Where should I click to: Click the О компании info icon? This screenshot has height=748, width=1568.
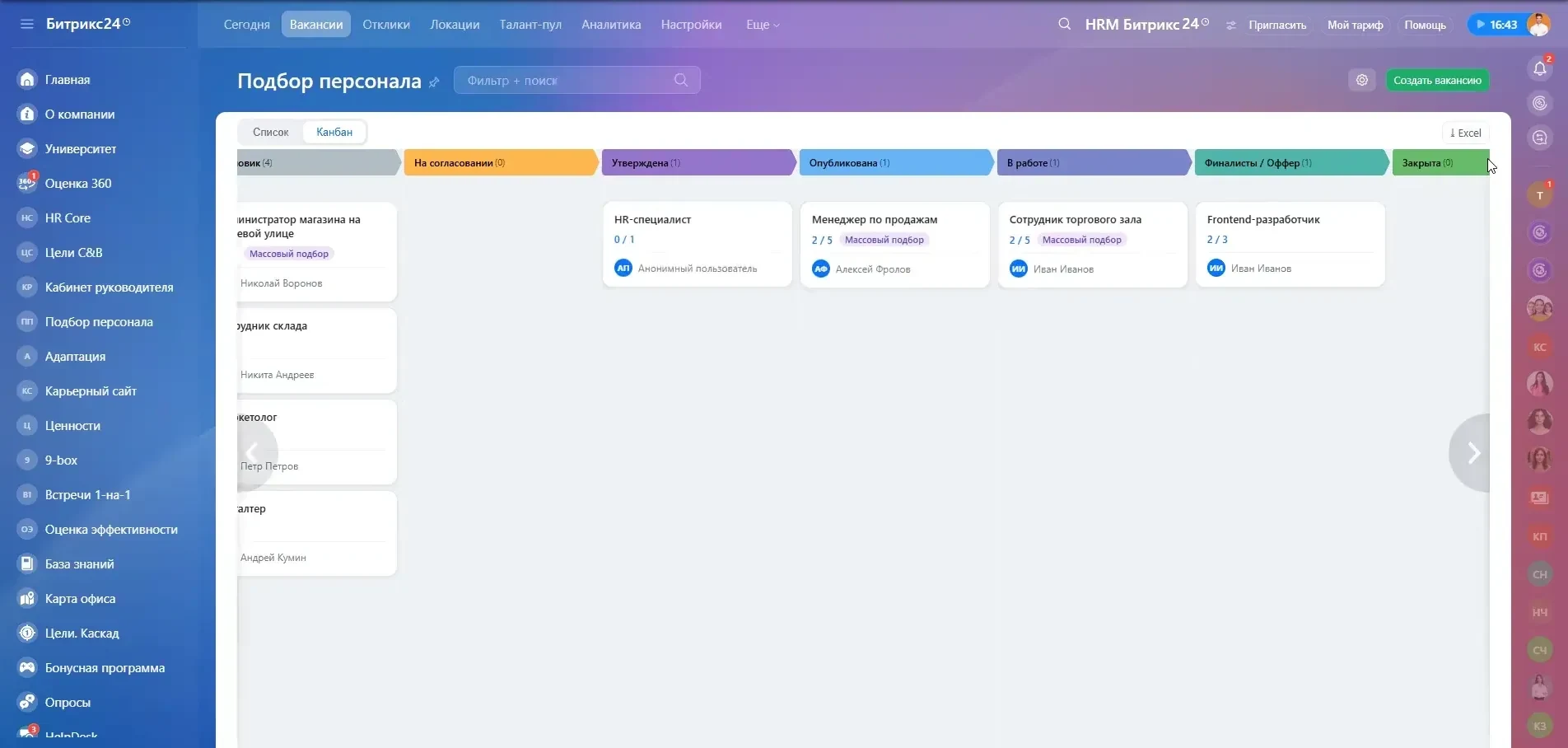[27, 114]
